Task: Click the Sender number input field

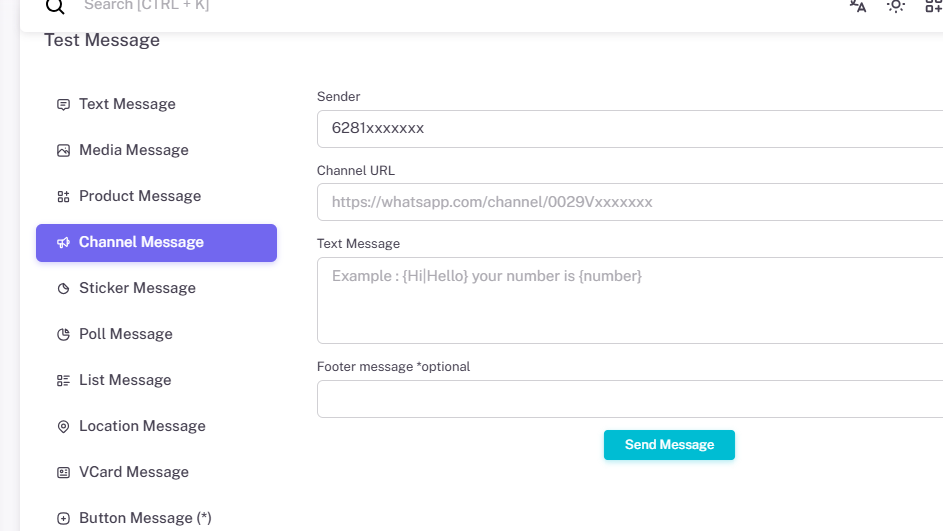Action: click(630, 129)
